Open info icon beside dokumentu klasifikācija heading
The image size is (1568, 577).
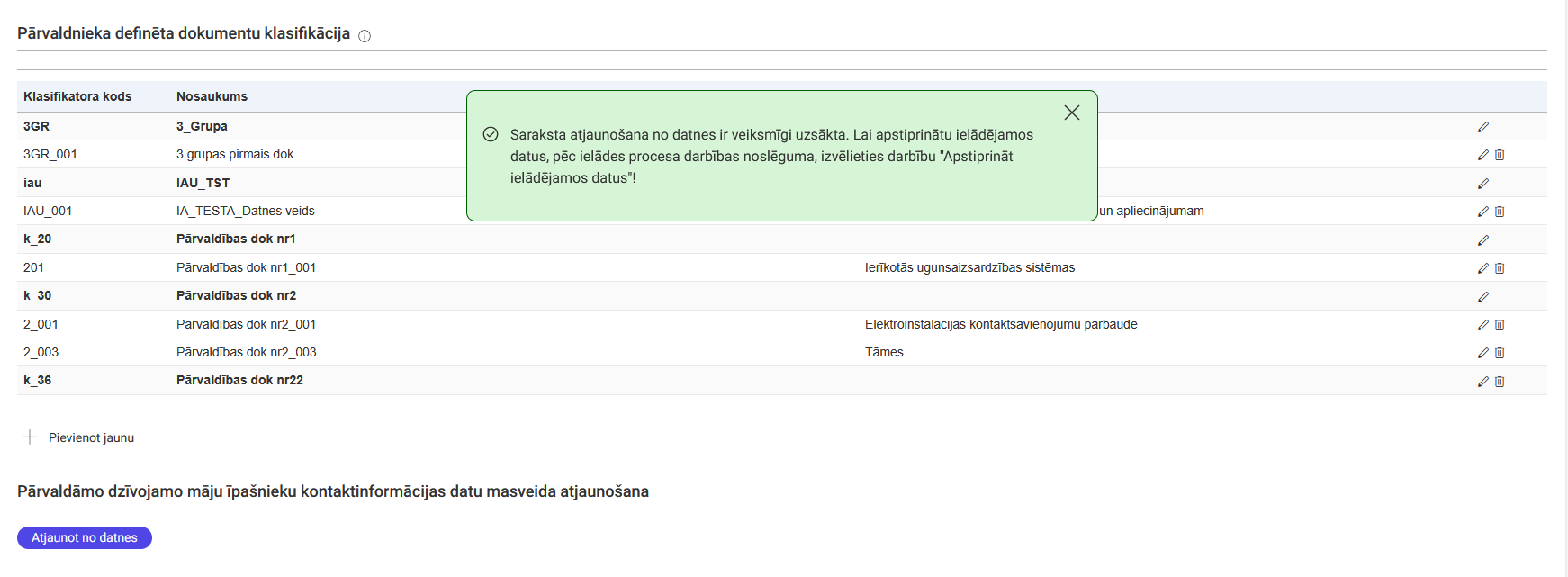click(x=365, y=36)
